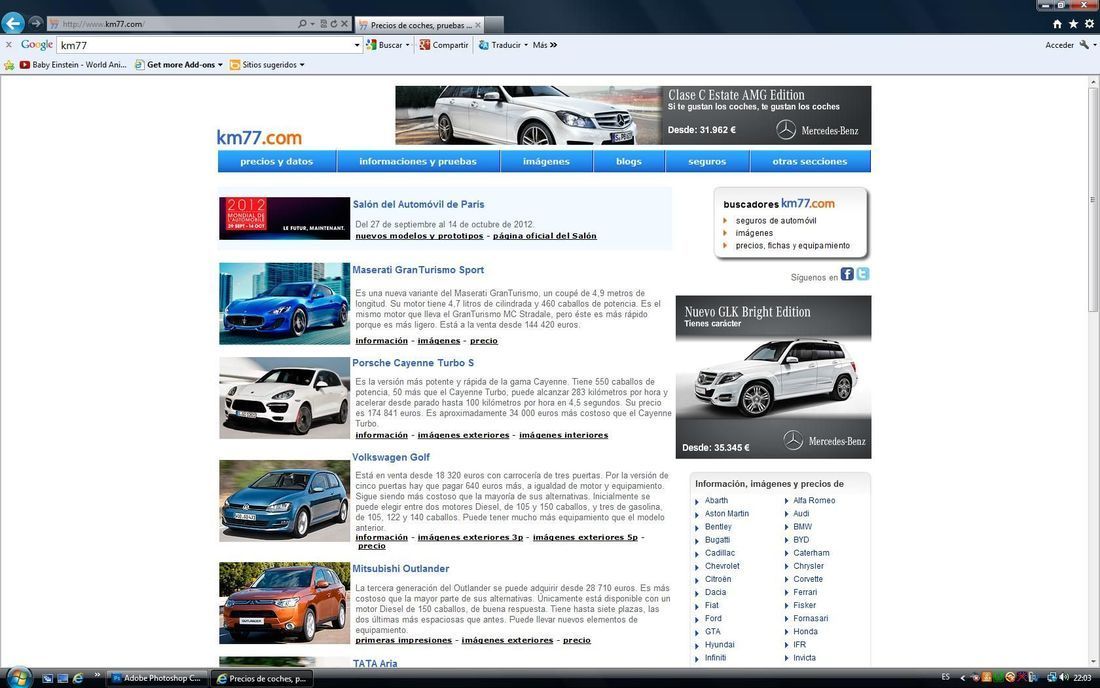1100x688 pixels.
Task: Click the Mercedes Clase C Estate banner ad
Action: tap(633, 115)
